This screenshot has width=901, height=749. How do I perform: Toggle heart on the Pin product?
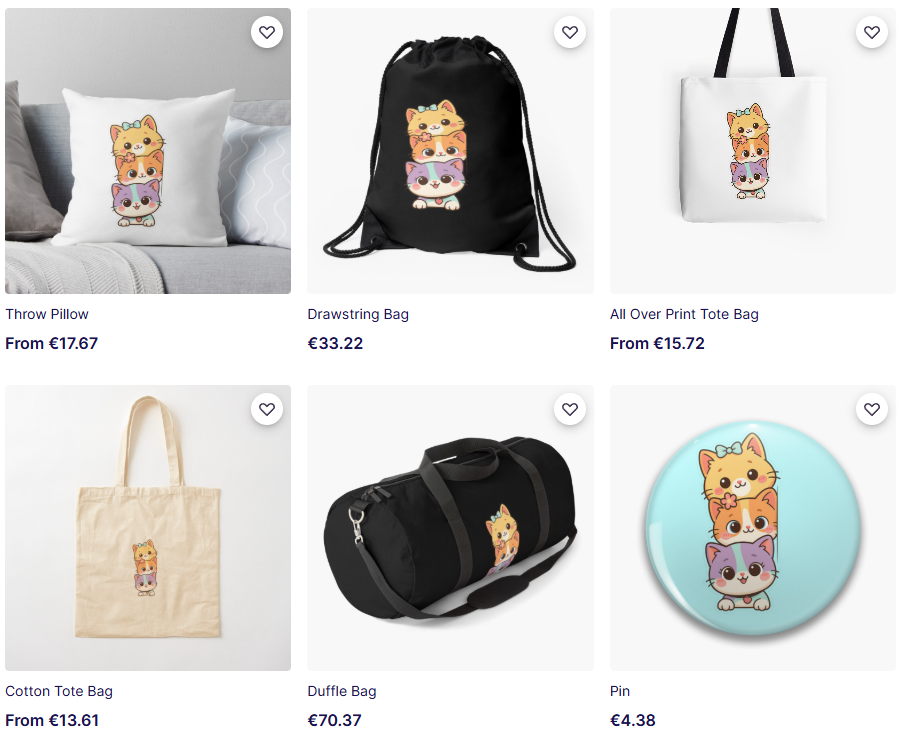[872, 409]
